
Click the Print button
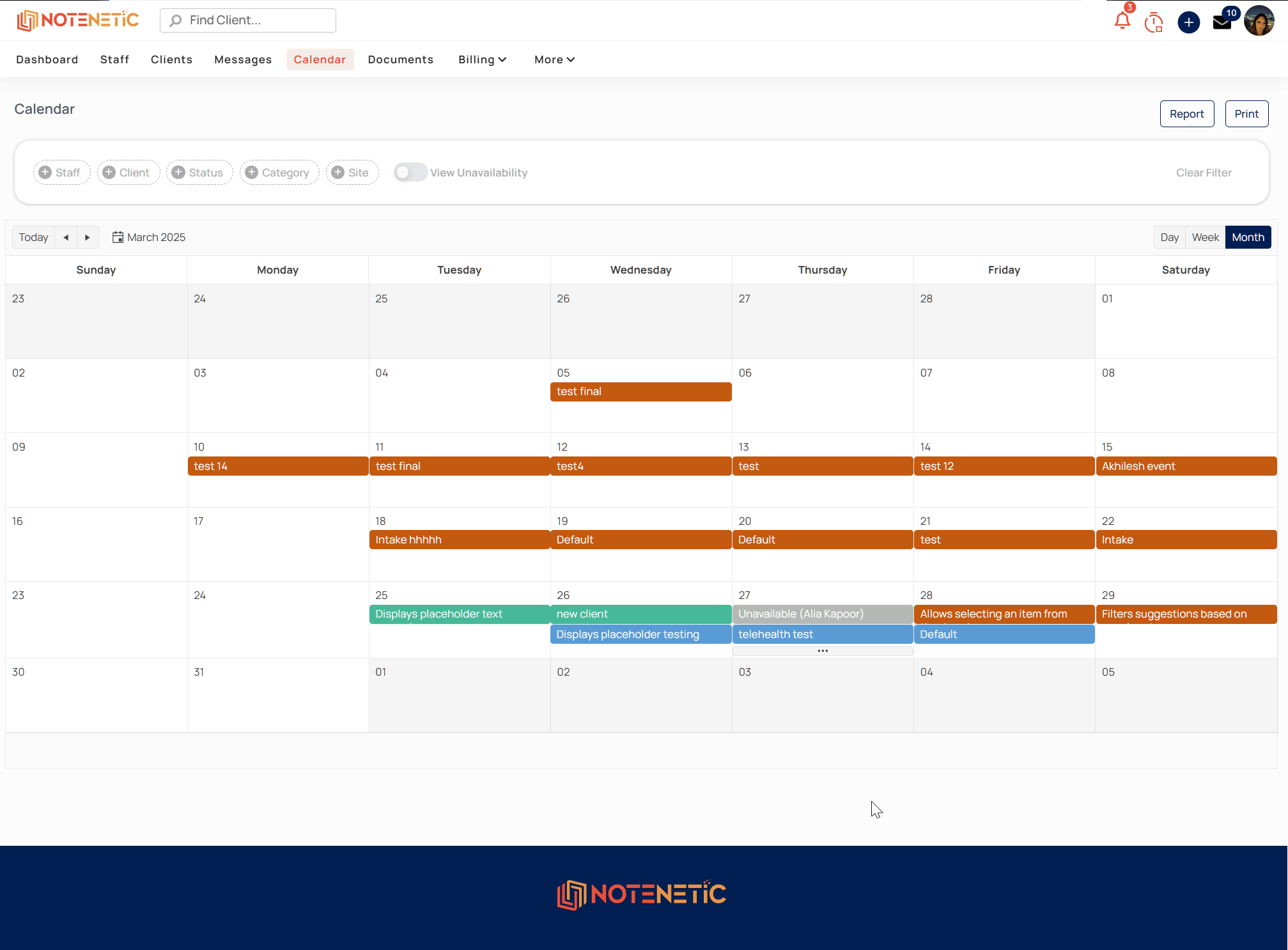pos(1246,114)
